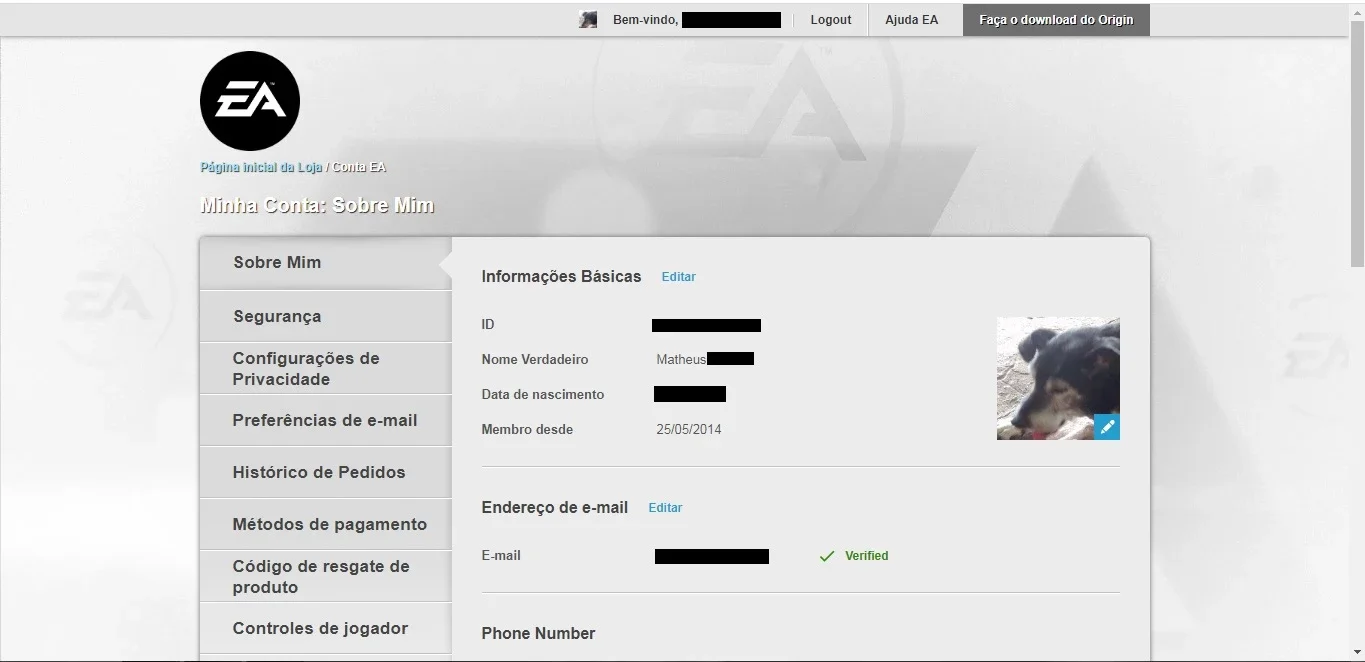Viewport: 1365px width, 662px height.
Task: Click the EA logo
Action: point(250,101)
